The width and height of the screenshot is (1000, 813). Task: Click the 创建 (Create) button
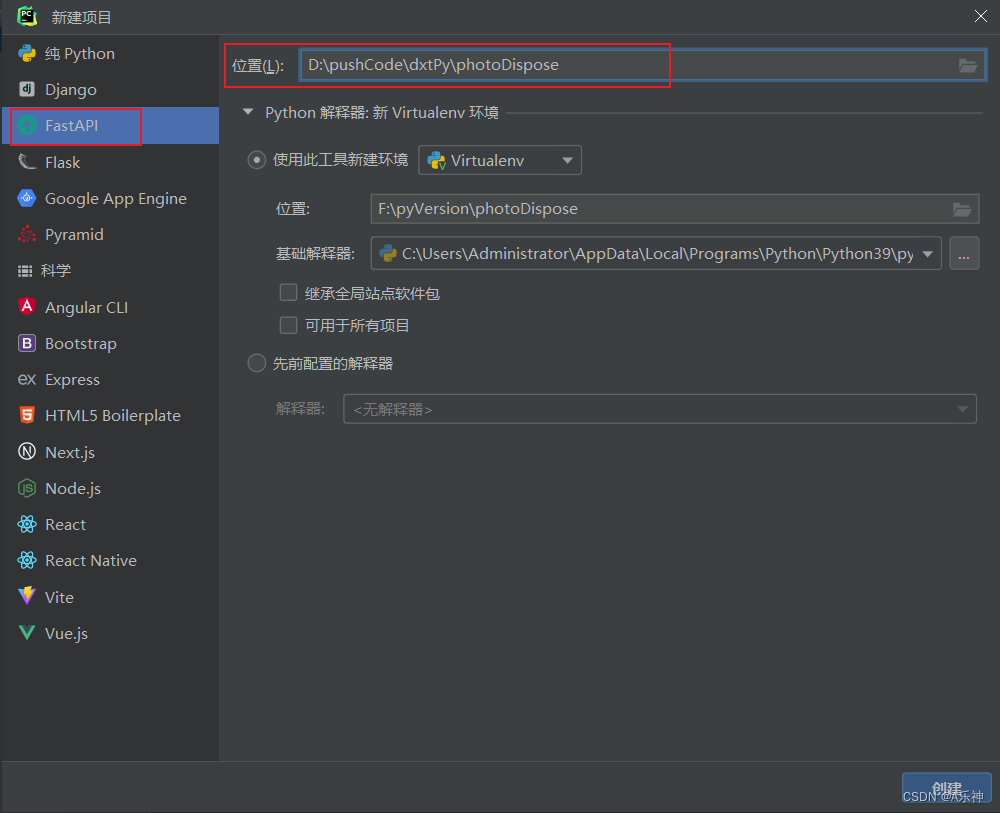pos(946,788)
